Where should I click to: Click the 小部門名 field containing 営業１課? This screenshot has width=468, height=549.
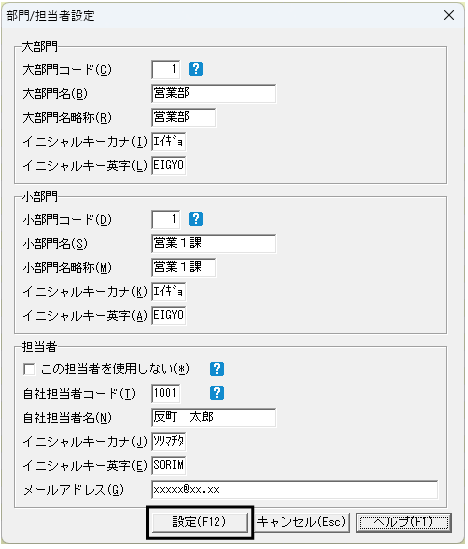(214, 244)
